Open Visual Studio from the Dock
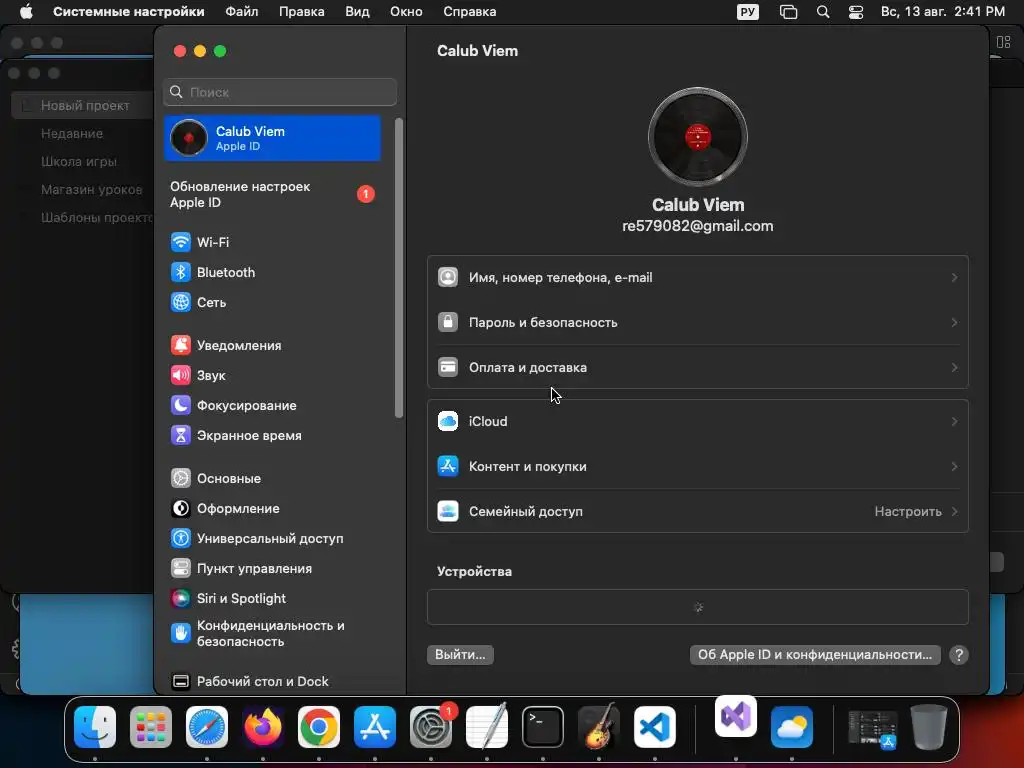 click(x=736, y=716)
